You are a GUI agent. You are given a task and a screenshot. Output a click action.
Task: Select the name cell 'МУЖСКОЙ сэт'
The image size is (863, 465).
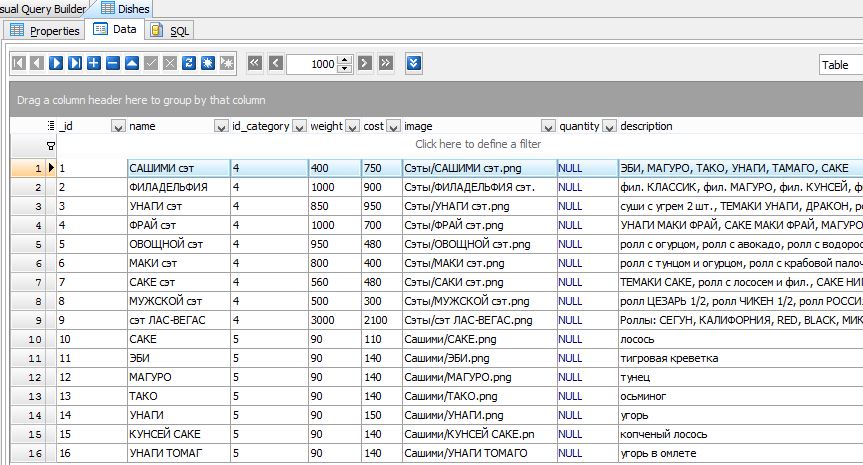[x=179, y=301]
